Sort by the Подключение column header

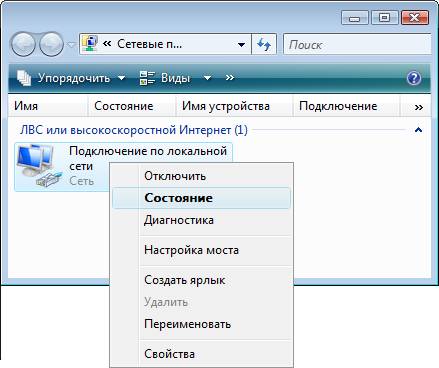tap(346, 106)
